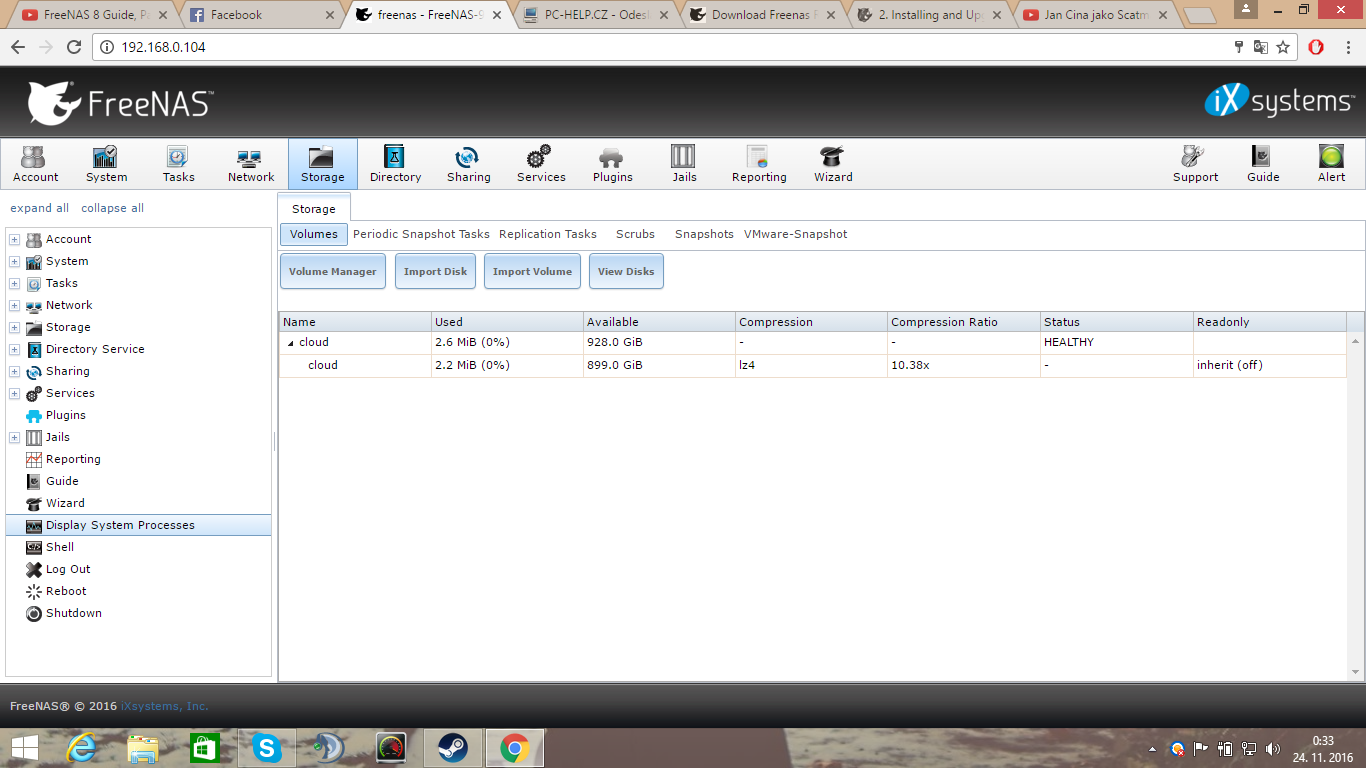Switch to Replication Tasks tab

(x=548, y=234)
